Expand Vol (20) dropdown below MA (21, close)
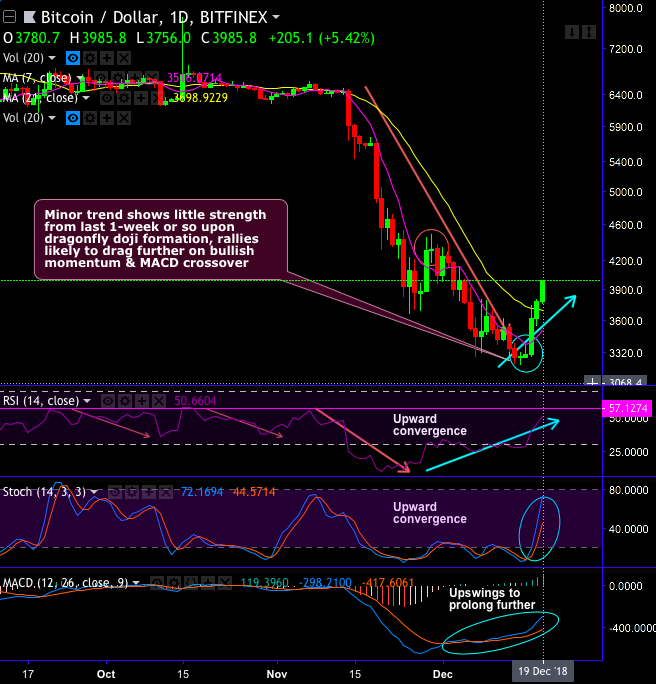Viewport: 656px width, 684px height. point(52,118)
